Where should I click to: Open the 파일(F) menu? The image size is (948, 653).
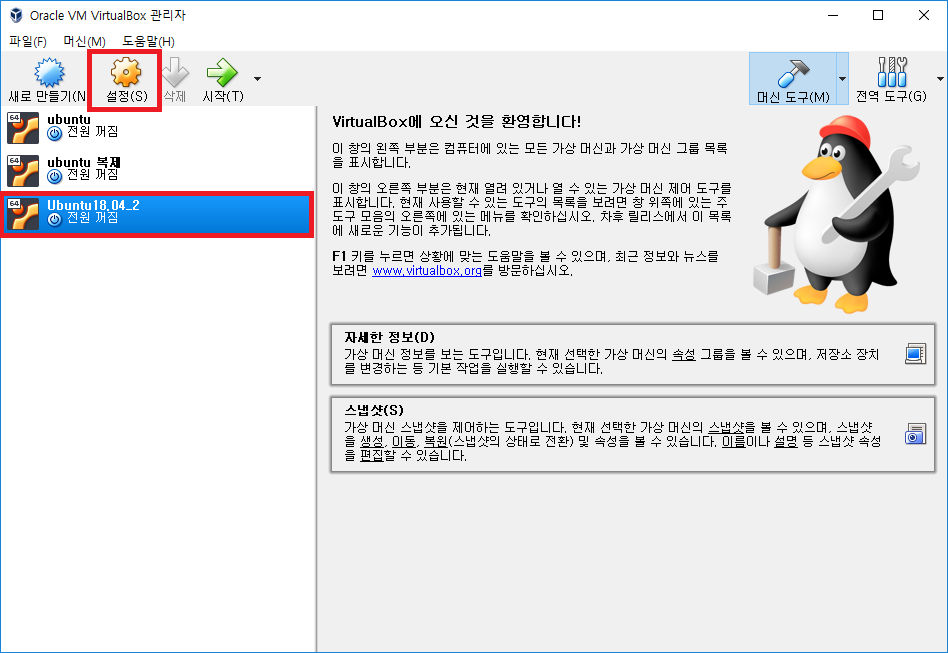[28, 42]
